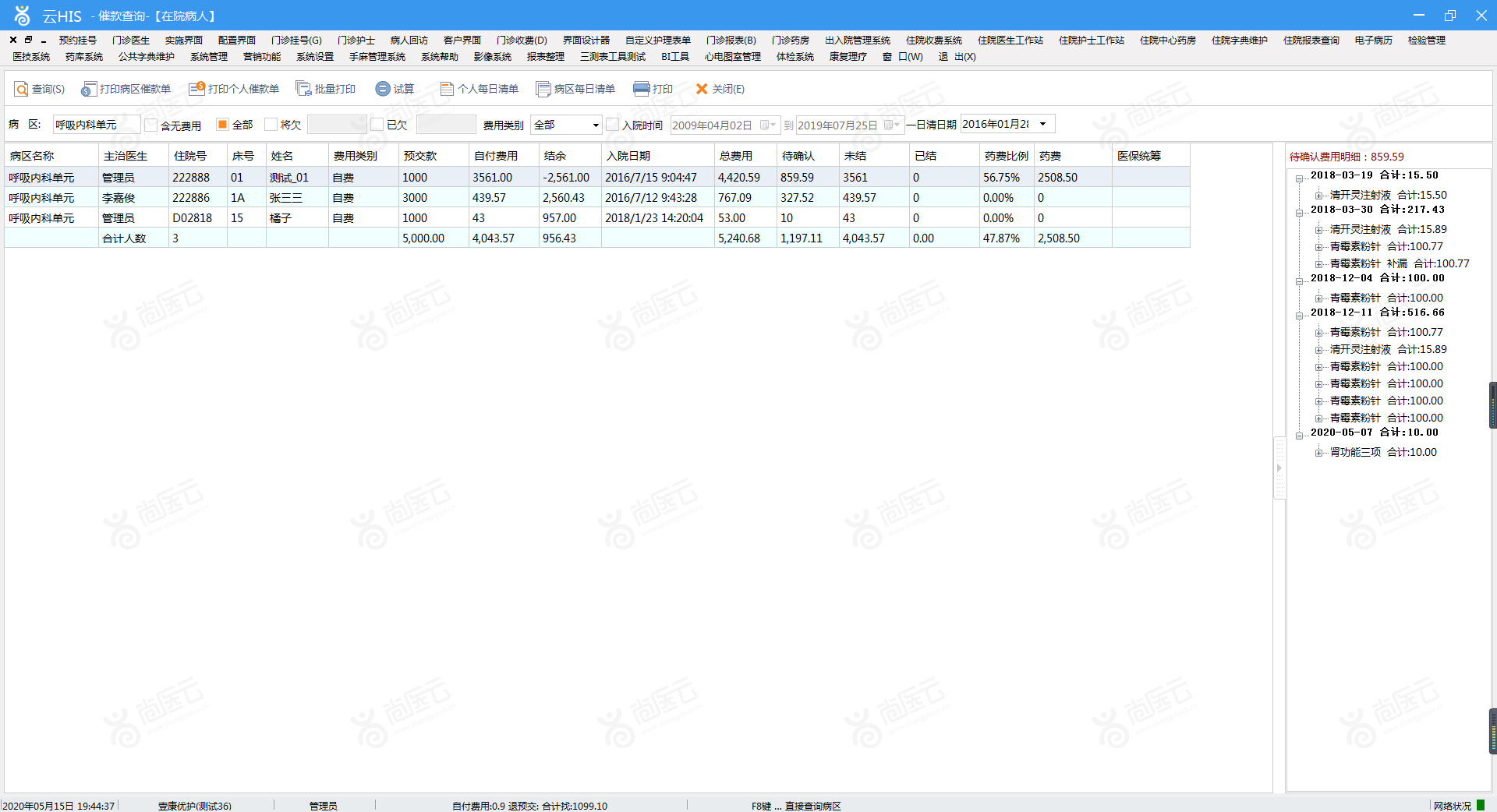Open the 预约挂号 menu
This screenshot has height=812, width=1497.
pyautogui.click(x=78, y=41)
